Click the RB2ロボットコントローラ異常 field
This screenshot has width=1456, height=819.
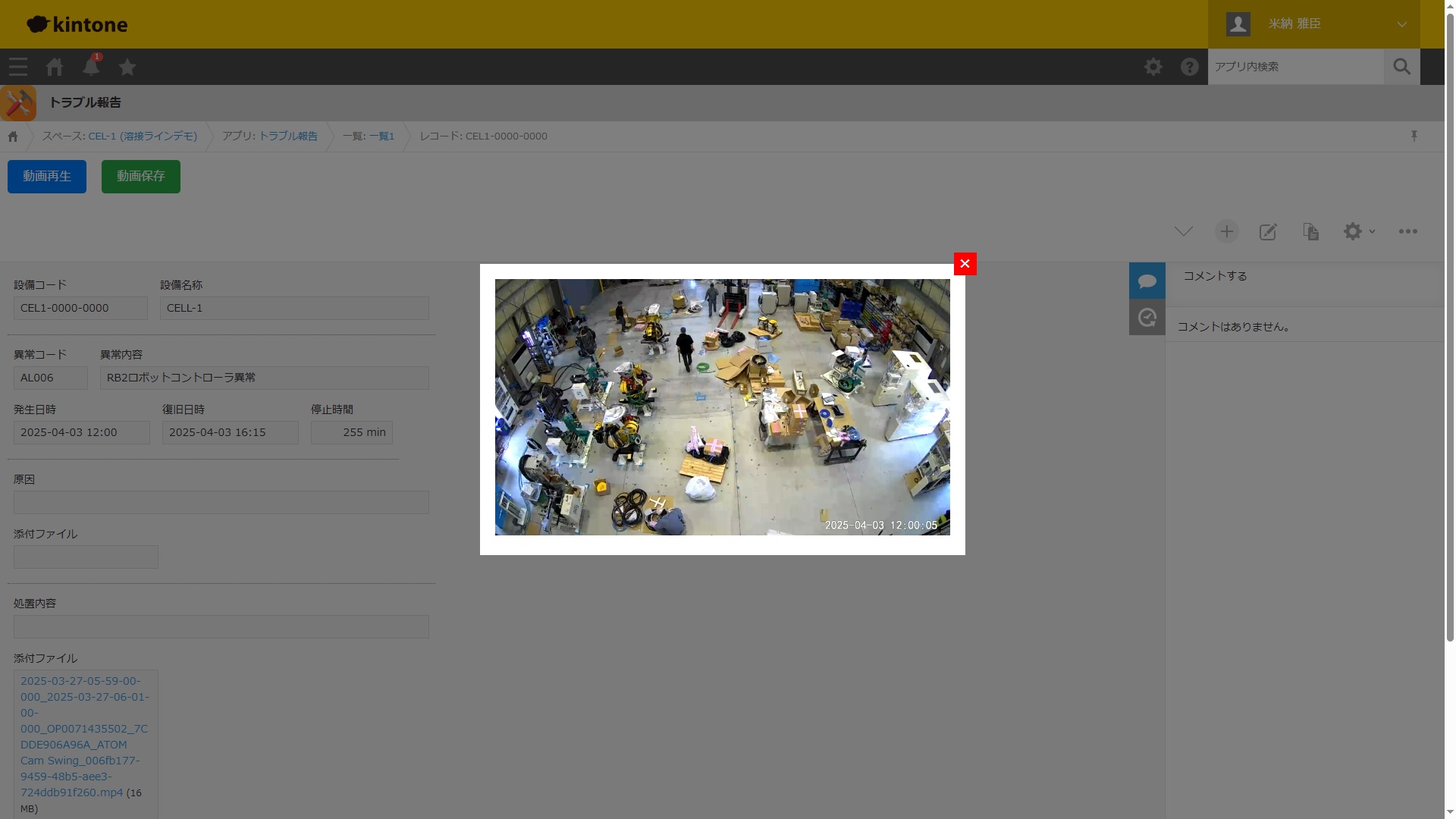(265, 378)
